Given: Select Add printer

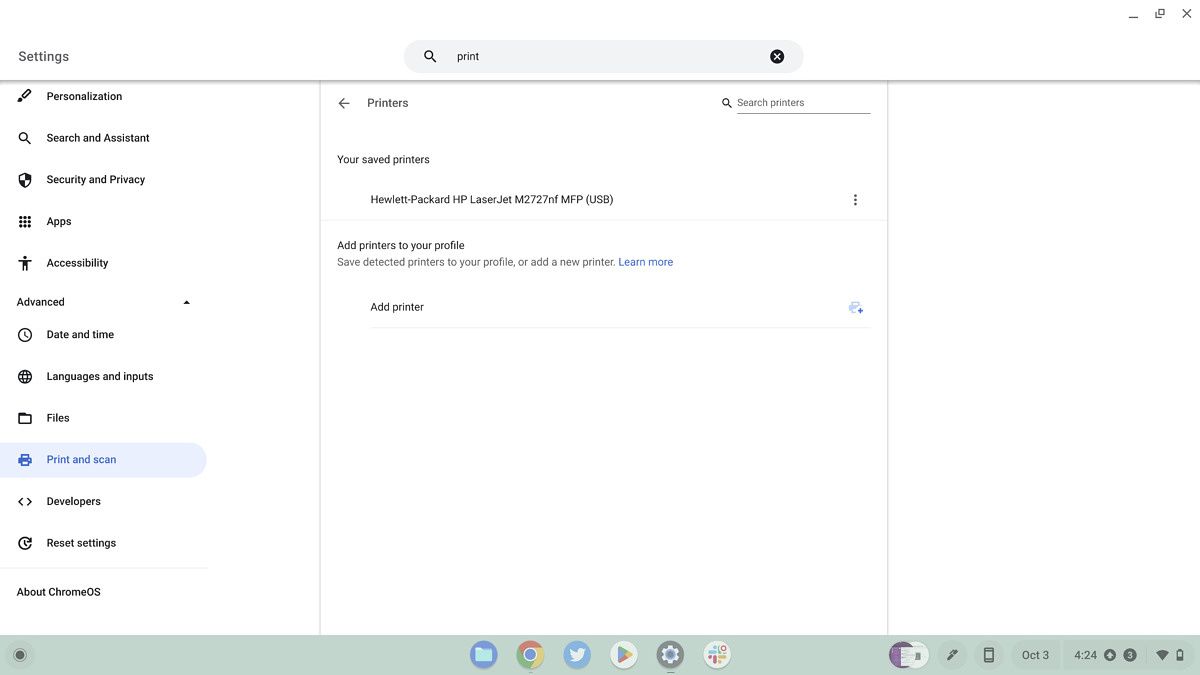Looking at the screenshot, I should pyautogui.click(x=397, y=307).
